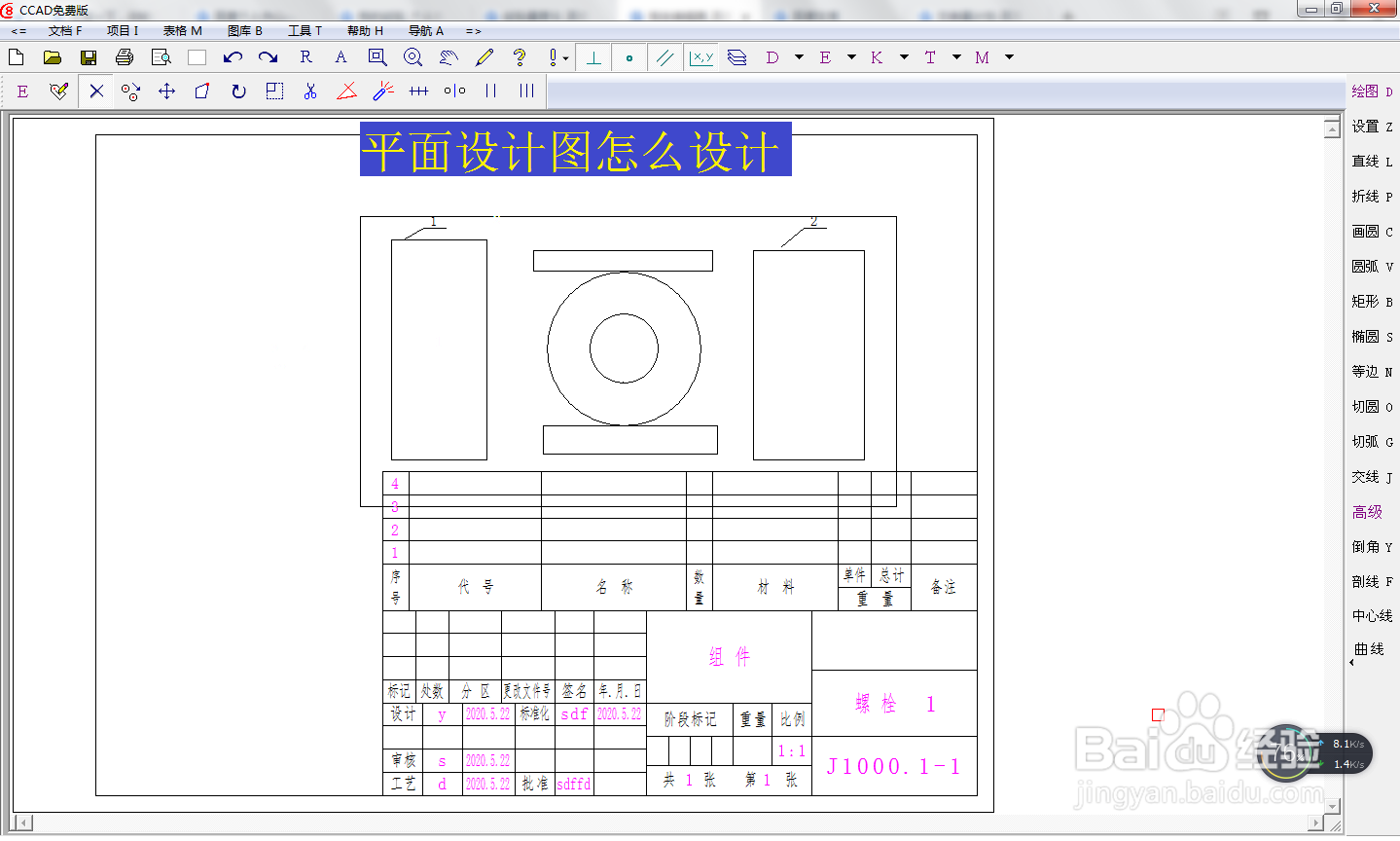
Task: Select the perpendicular constraint icon
Action: point(592,56)
